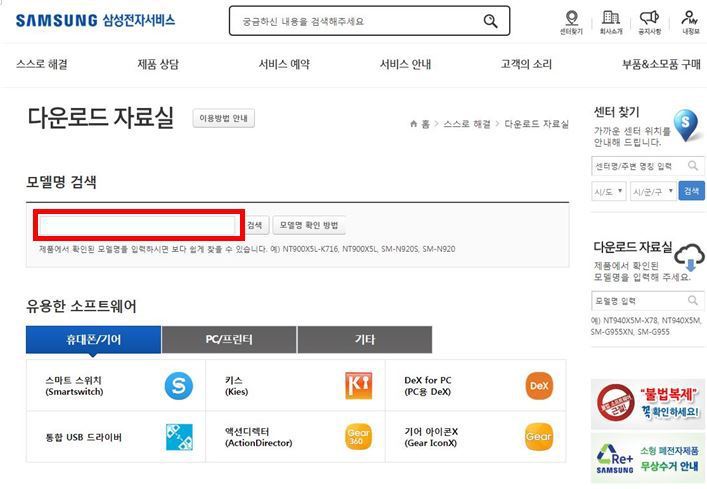Open the 서비스 안내 menu
The width and height of the screenshot is (707, 489).
point(405,64)
